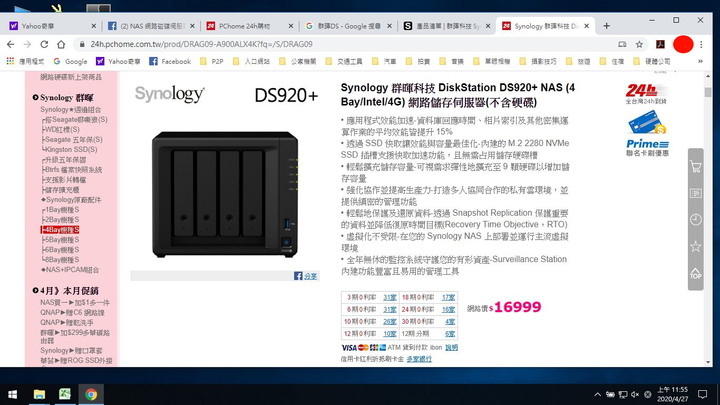The width and height of the screenshot is (720, 405).
Task: Share the product via Facebook 分享 icon
Action: point(305,276)
